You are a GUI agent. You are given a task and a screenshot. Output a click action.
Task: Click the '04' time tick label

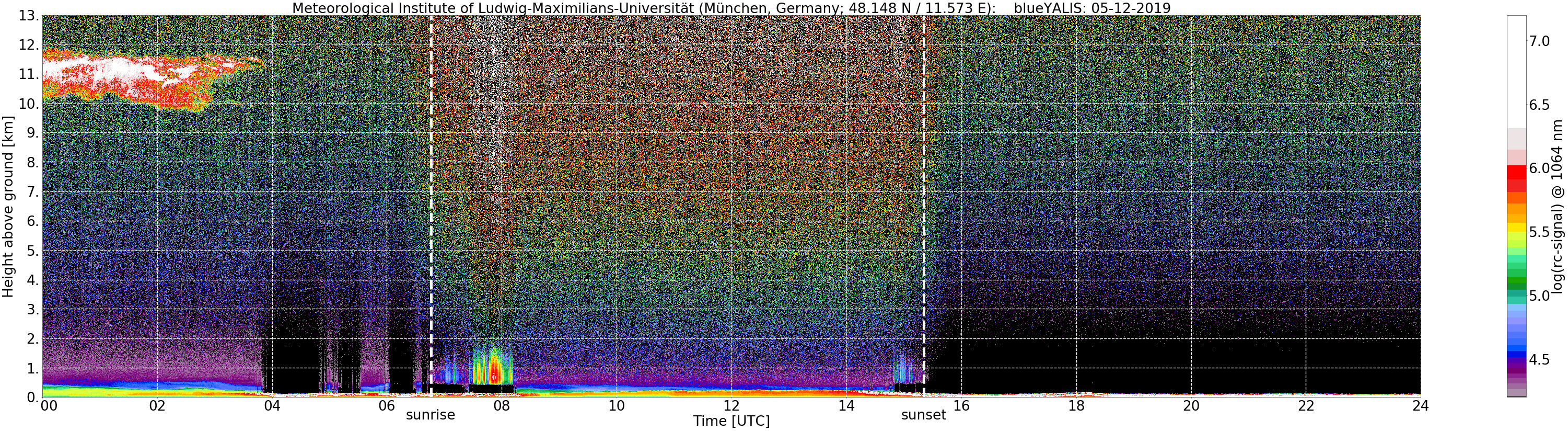272,405
